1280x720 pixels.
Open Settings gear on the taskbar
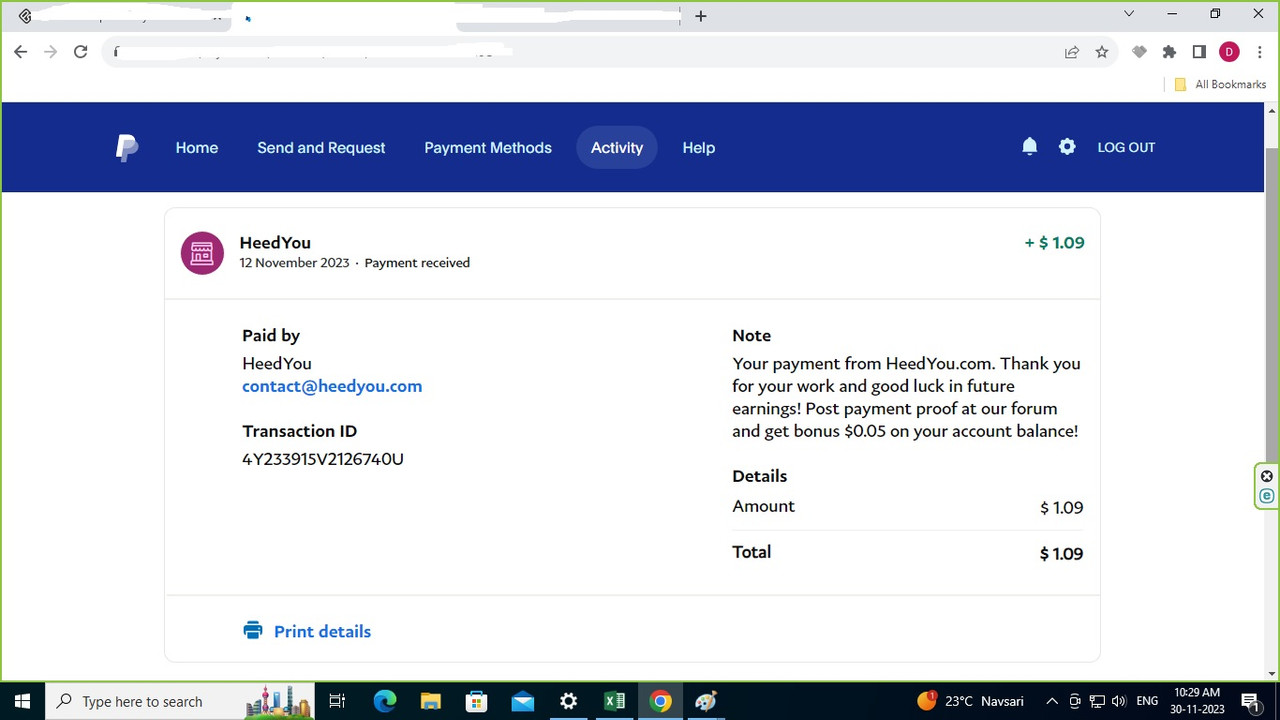[x=568, y=701]
